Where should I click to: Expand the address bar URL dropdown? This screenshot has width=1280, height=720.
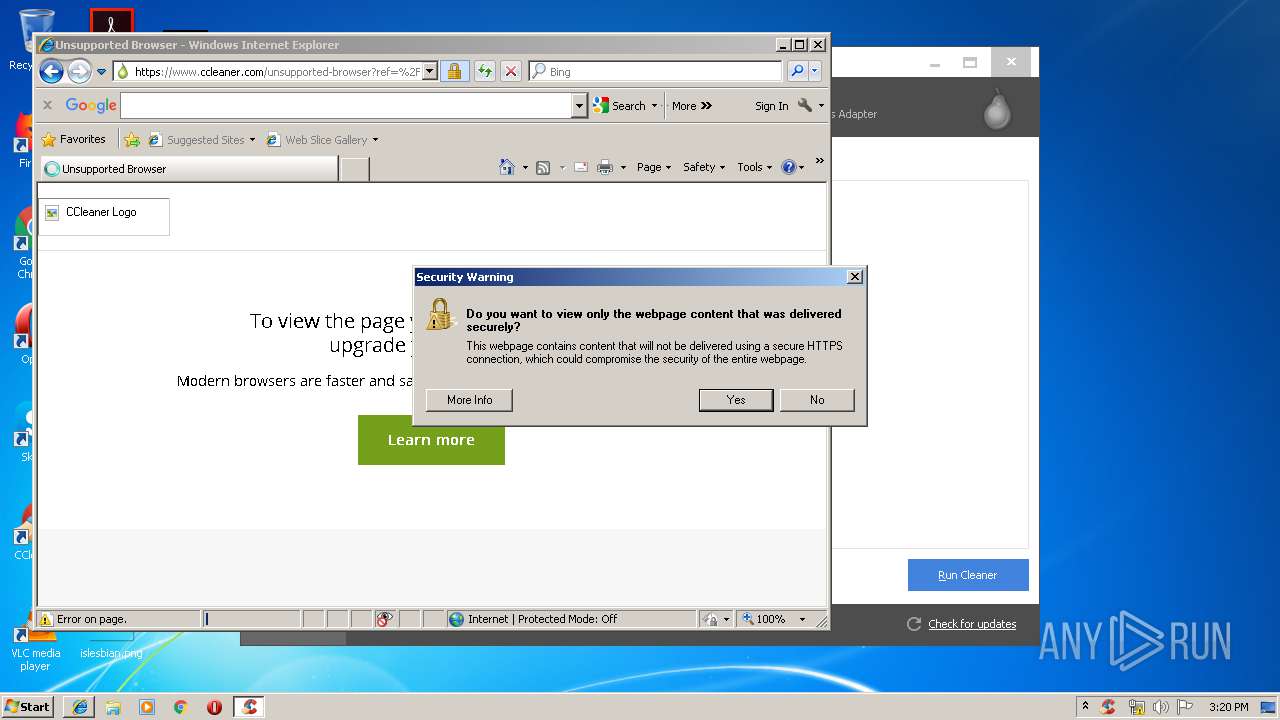pos(430,71)
